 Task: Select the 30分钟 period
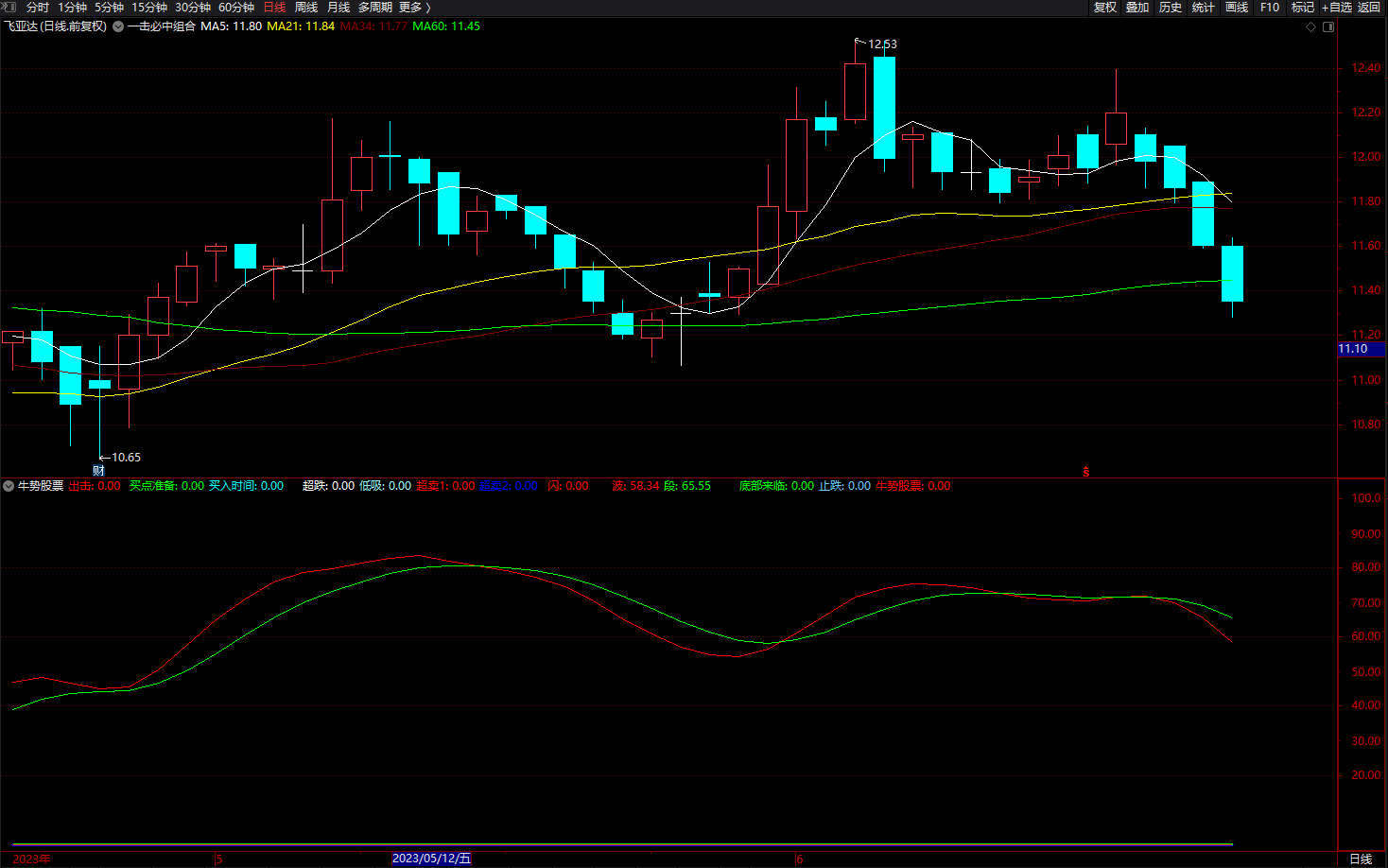(x=193, y=8)
